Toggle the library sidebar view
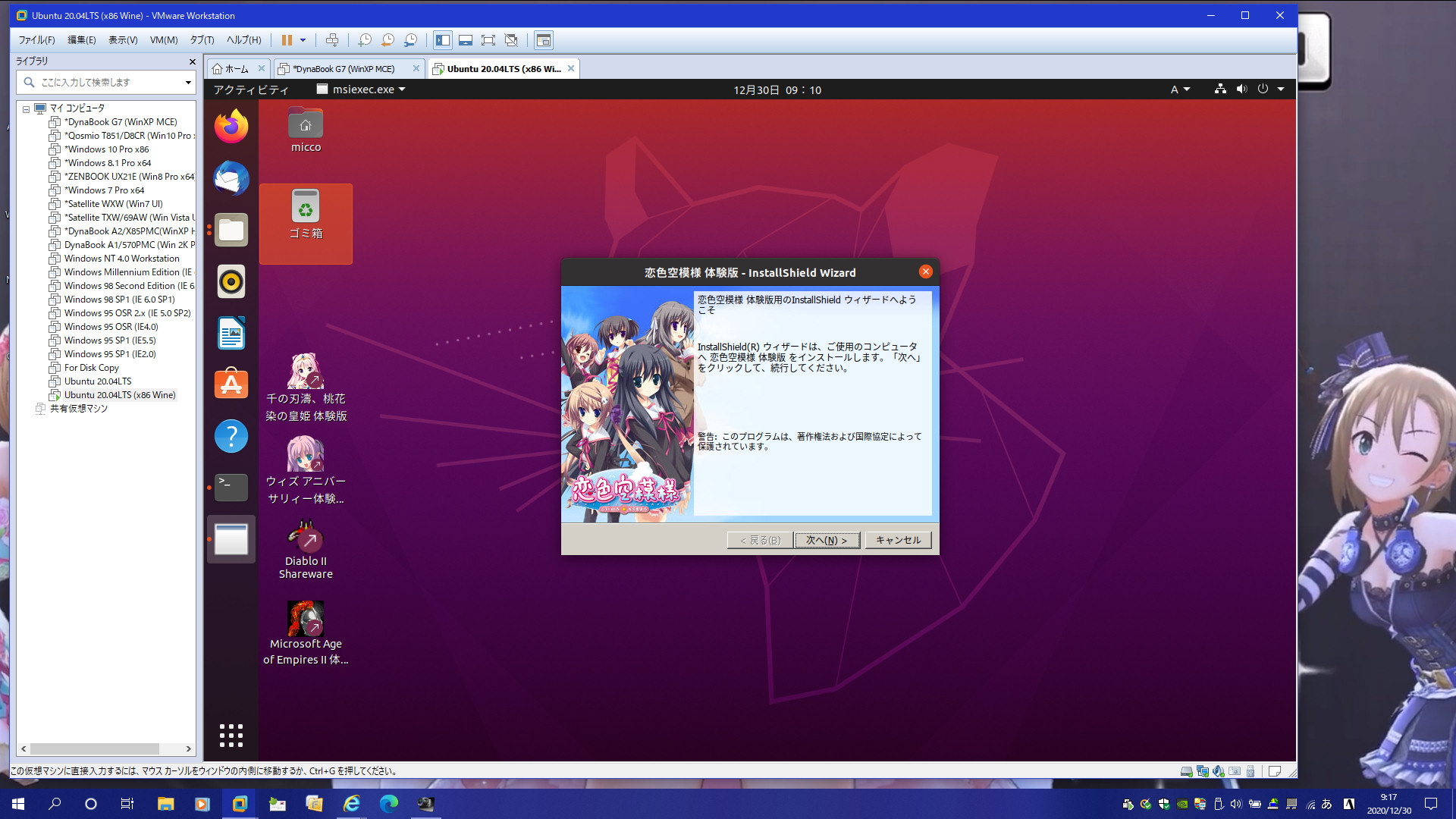 (x=443, y=40)
